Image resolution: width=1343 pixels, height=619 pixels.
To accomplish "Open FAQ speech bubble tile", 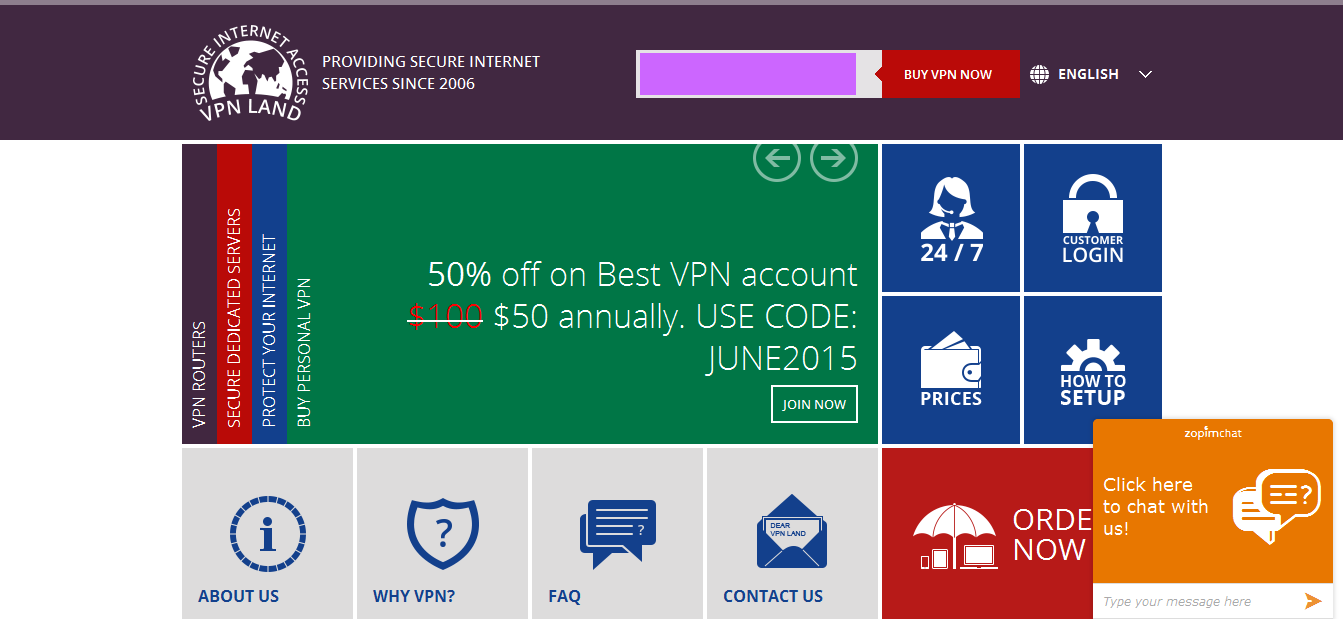I will click(617, 534).
